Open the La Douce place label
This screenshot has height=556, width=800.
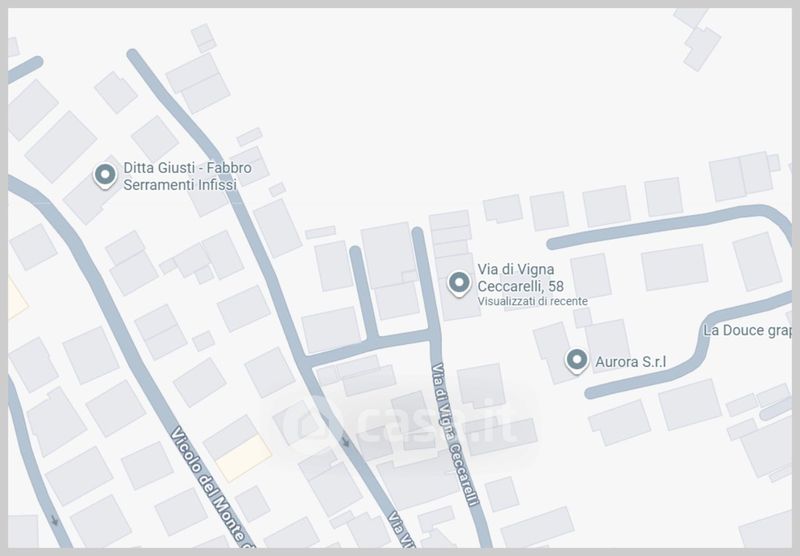tap(747, 331)
